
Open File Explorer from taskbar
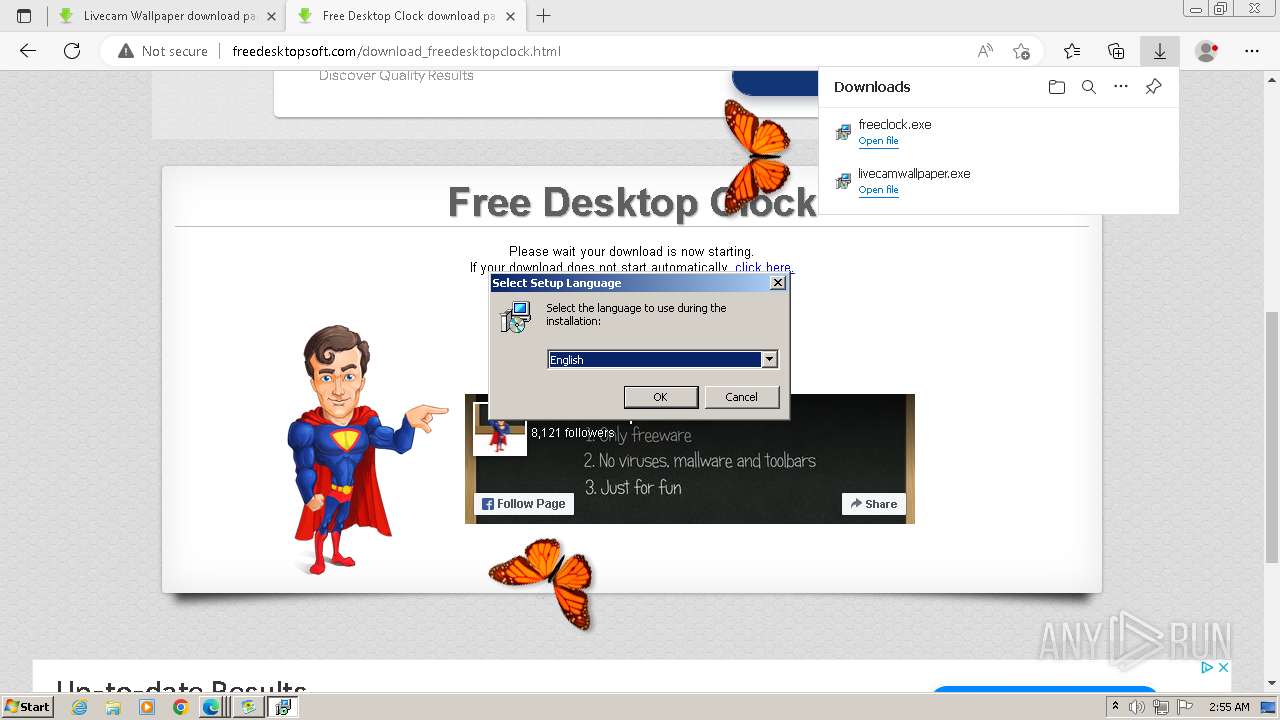tap(113, 707)
